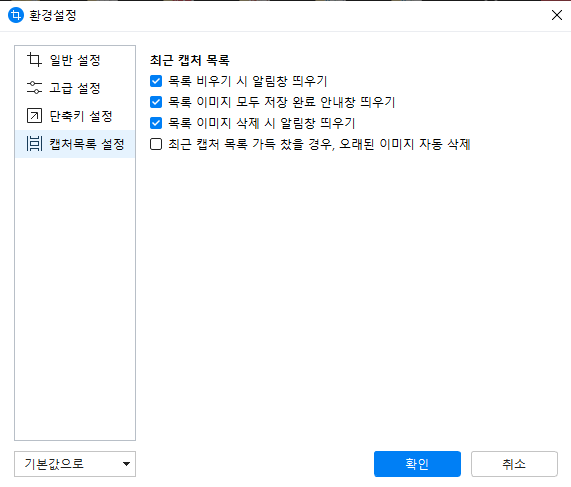Toggle 목록 이미지 모두 저장 완료 안내창 checkbox
571x487 pixels.
click(x=156, y=102)
